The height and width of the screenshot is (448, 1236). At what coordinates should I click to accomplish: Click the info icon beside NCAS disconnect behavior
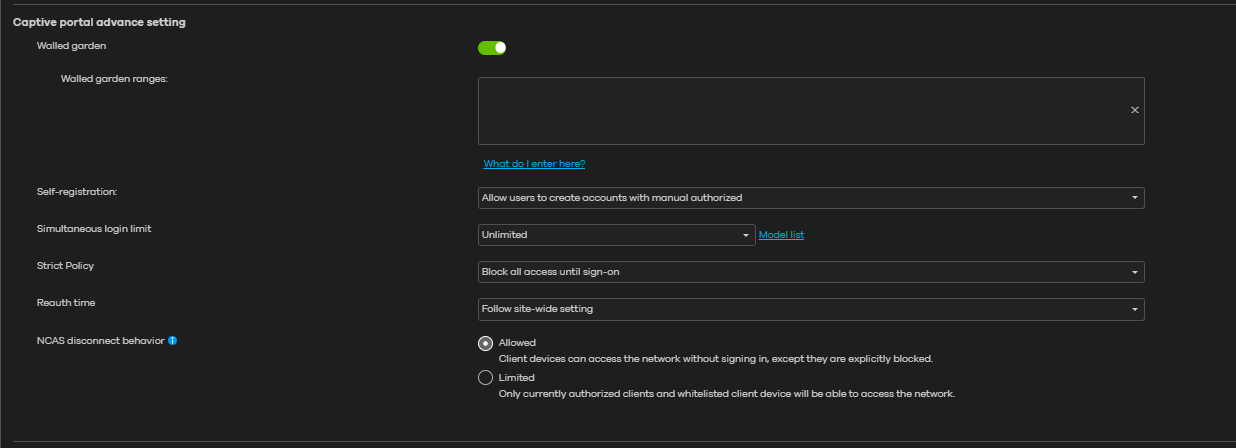(x=173, y=341)
